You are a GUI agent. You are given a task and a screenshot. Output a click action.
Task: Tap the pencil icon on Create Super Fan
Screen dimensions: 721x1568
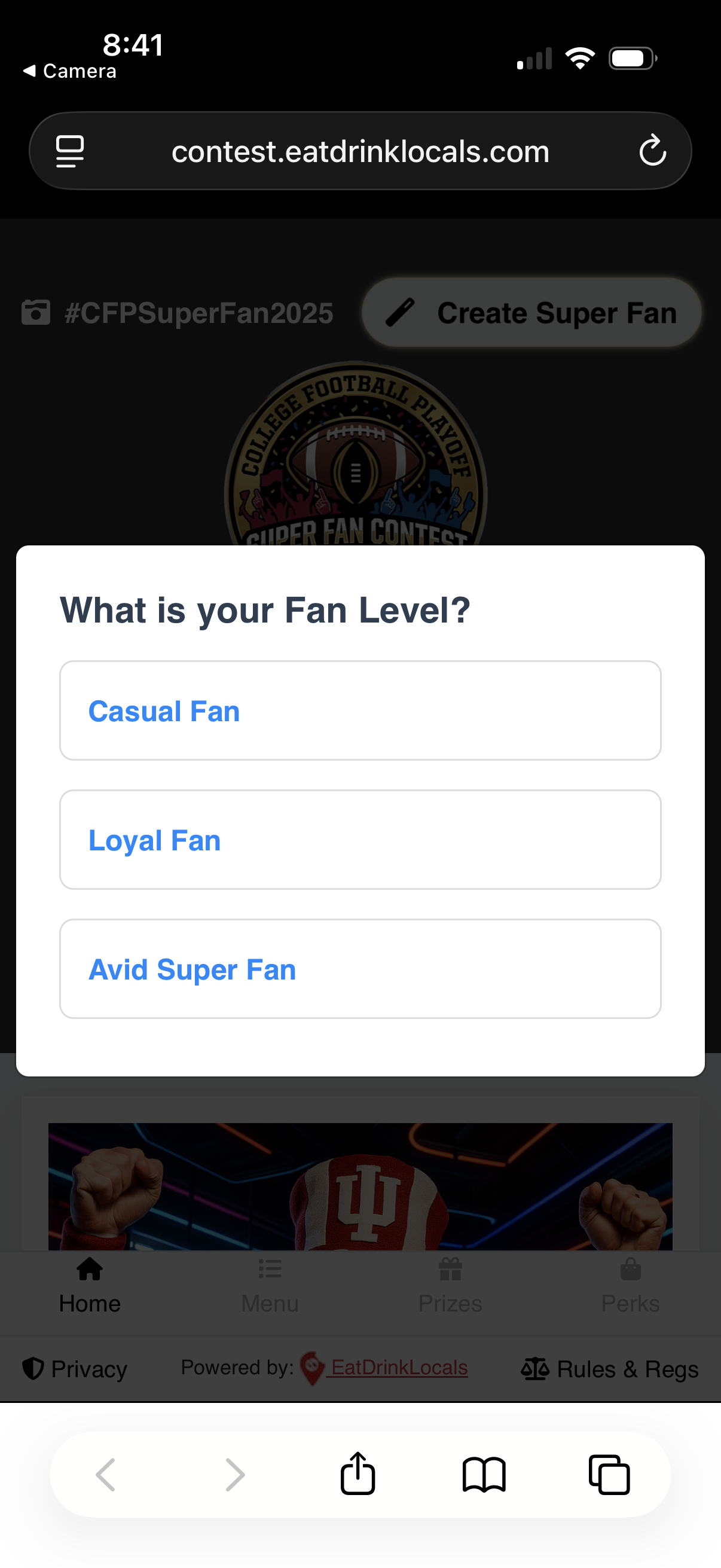(x=402, y=312)
